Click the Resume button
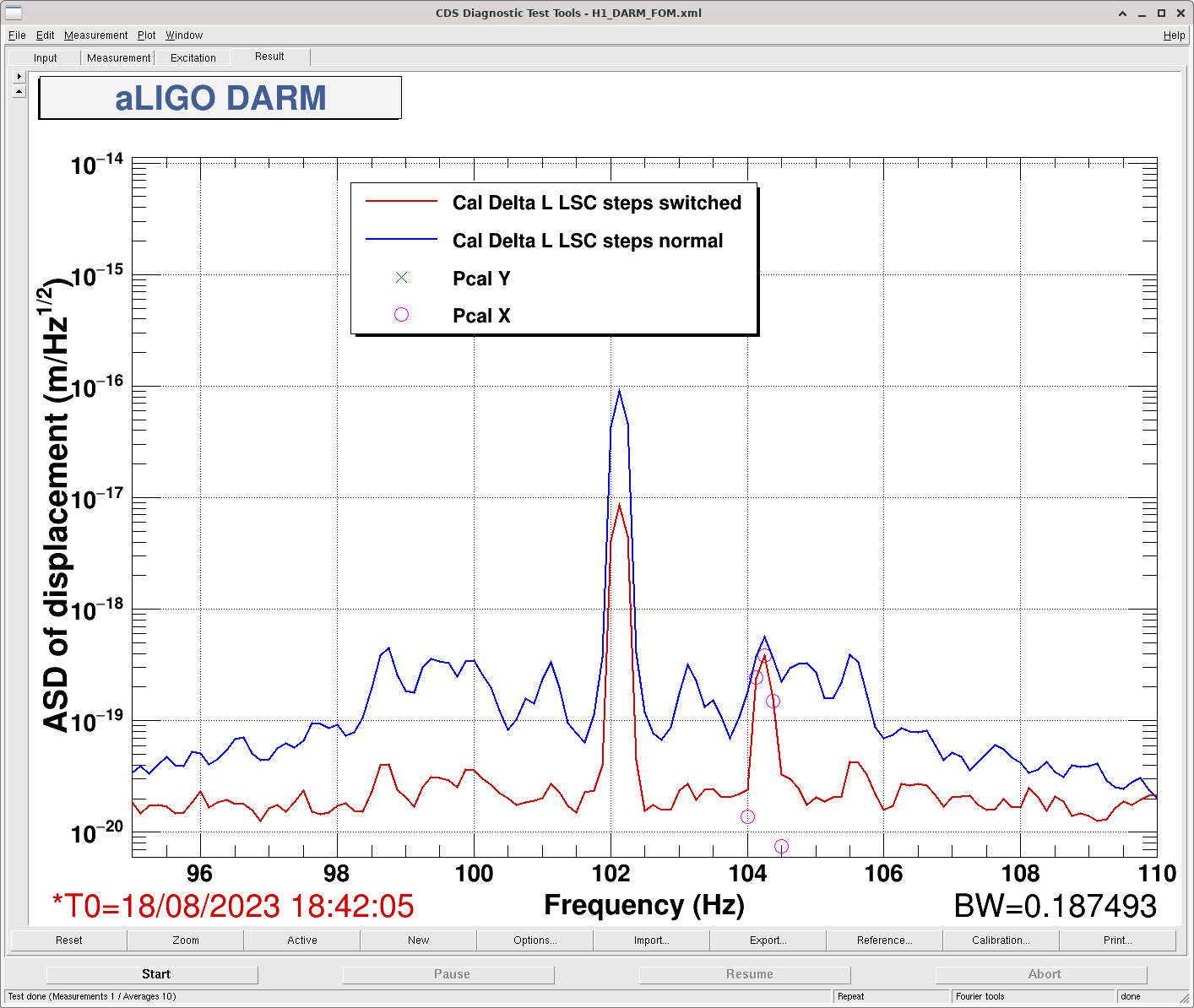 [x=745, y=974]
